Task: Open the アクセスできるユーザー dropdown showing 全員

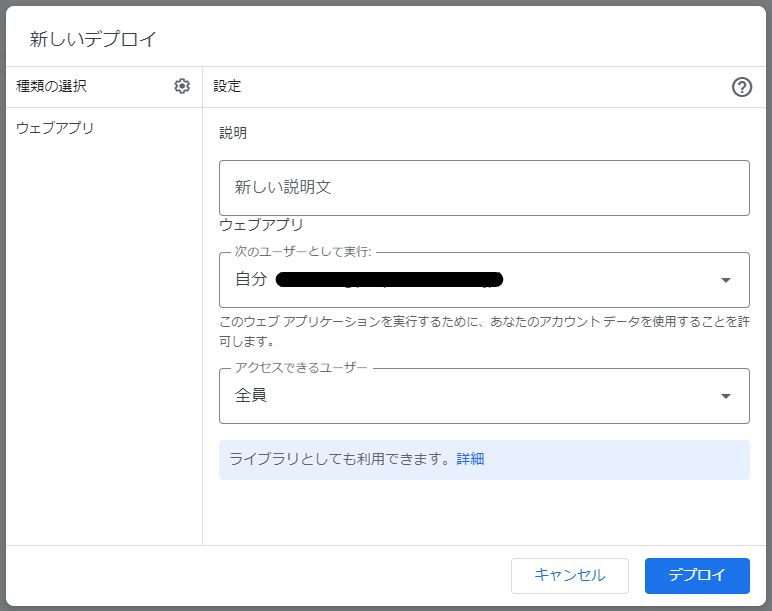Action: coord(484,396)
